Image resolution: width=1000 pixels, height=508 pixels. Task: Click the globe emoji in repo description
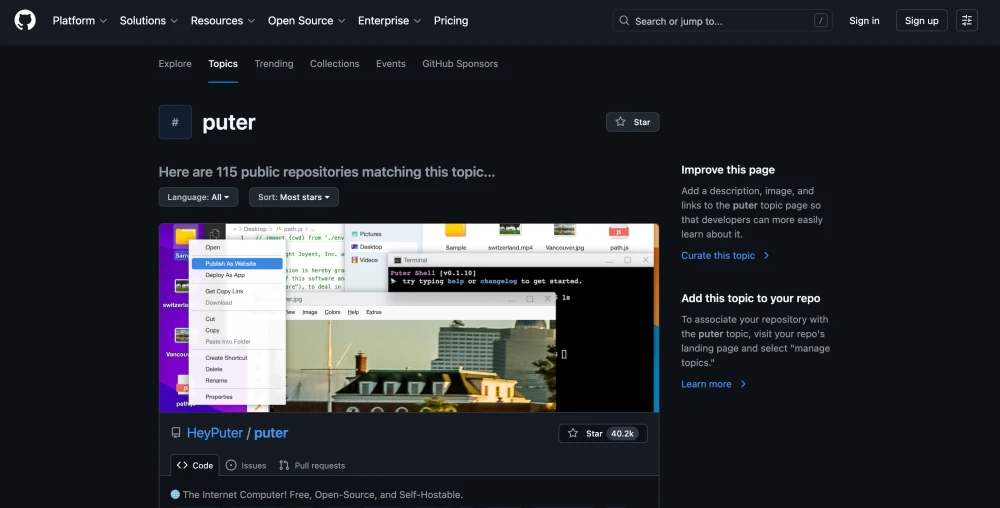pos(175,494)
